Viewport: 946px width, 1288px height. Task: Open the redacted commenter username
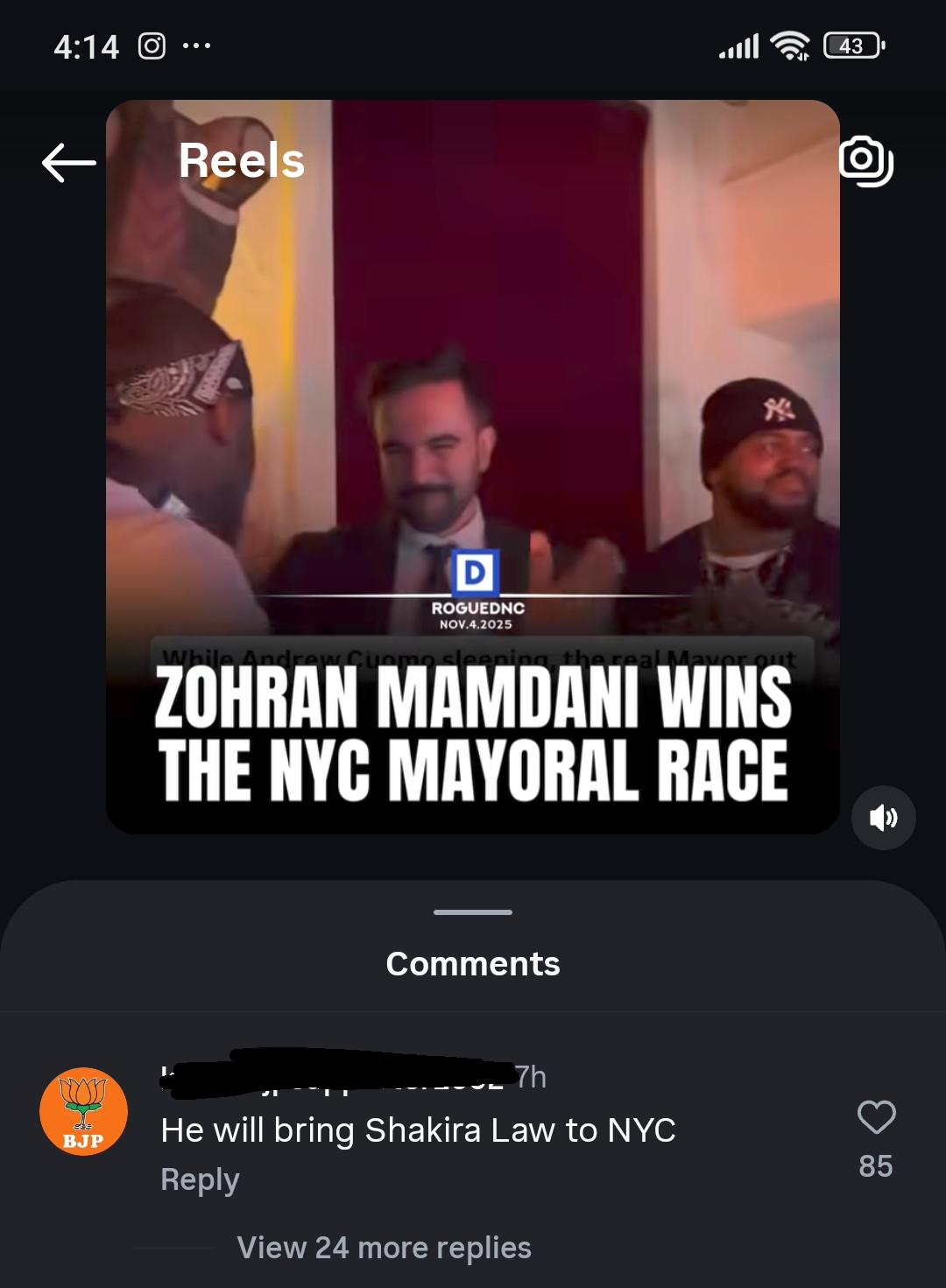coord(337,1073)
